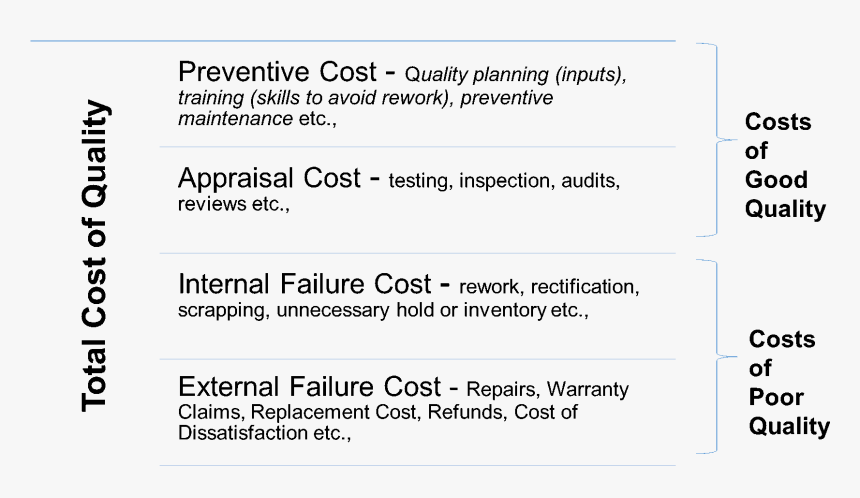Click 'scrapping, unnecessary hold or inventory' text
The height and width of the screenshot is (498, 860).
click(x=361, y=310)
